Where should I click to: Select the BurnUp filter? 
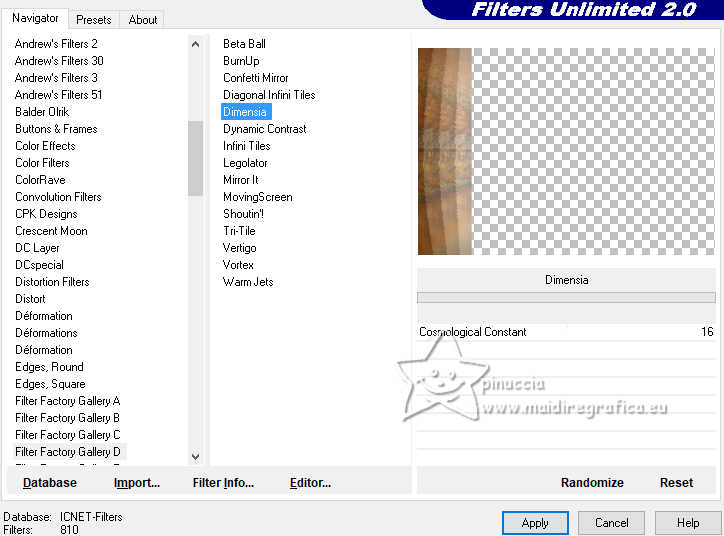click(241, 61)
